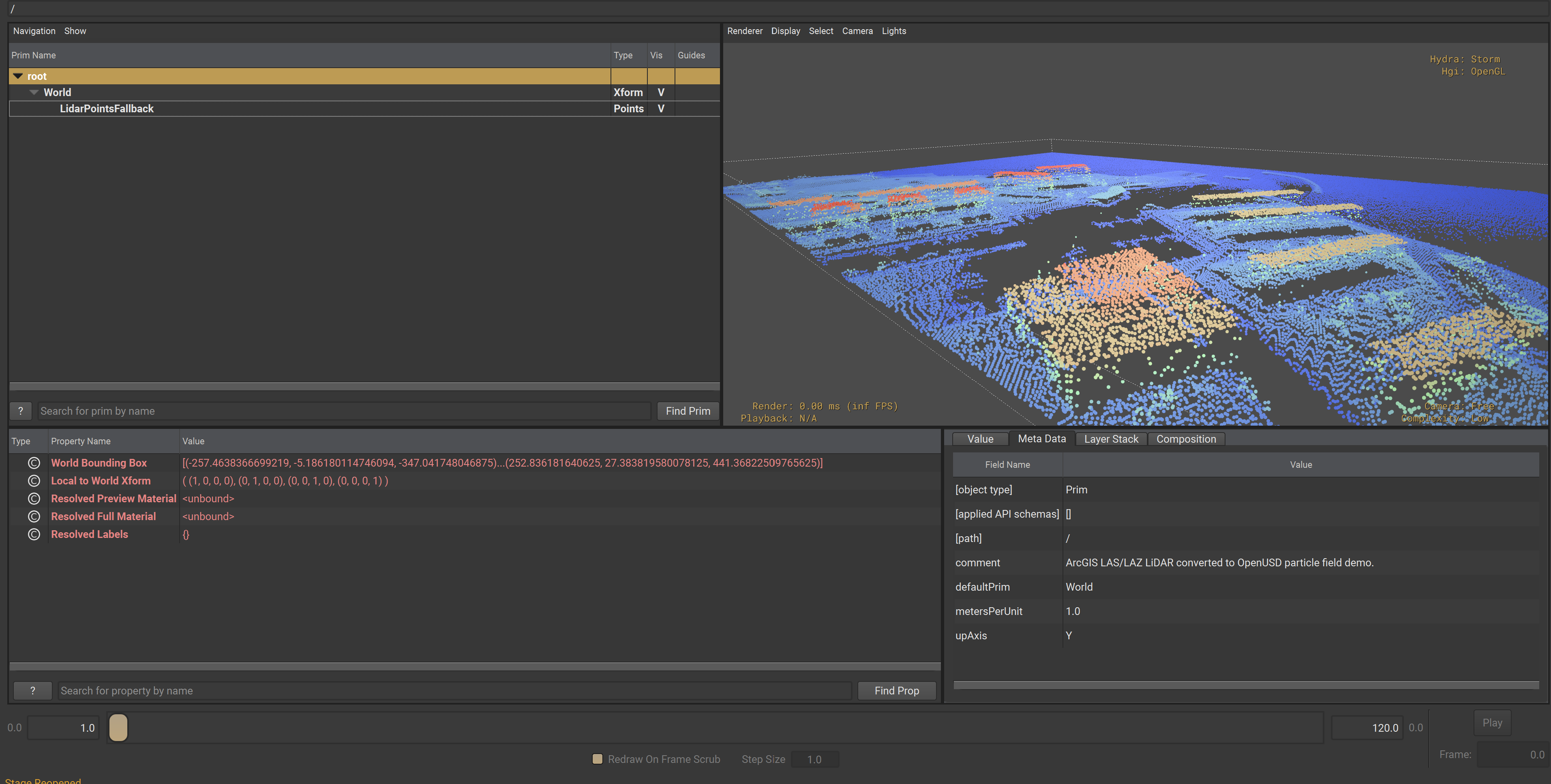1551x784 pixels.
Task: Click the Resolved Full Material computed icon
Action: click(34, 516)
